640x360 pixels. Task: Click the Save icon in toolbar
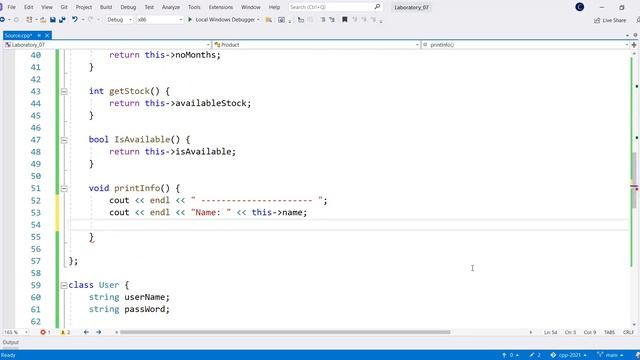[x=53, y=20]
